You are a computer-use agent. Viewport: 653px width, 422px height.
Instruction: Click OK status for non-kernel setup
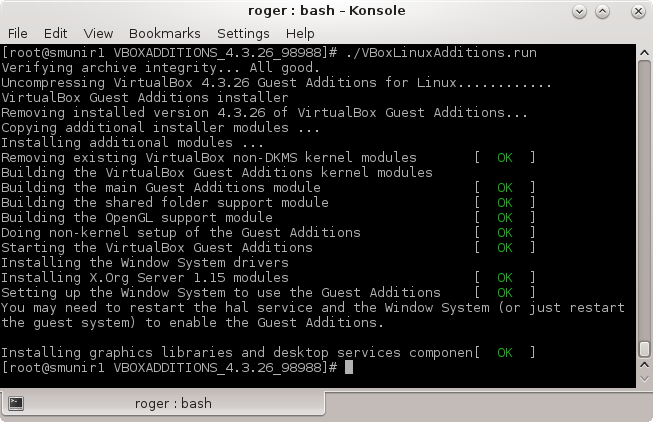coord(505,232)
